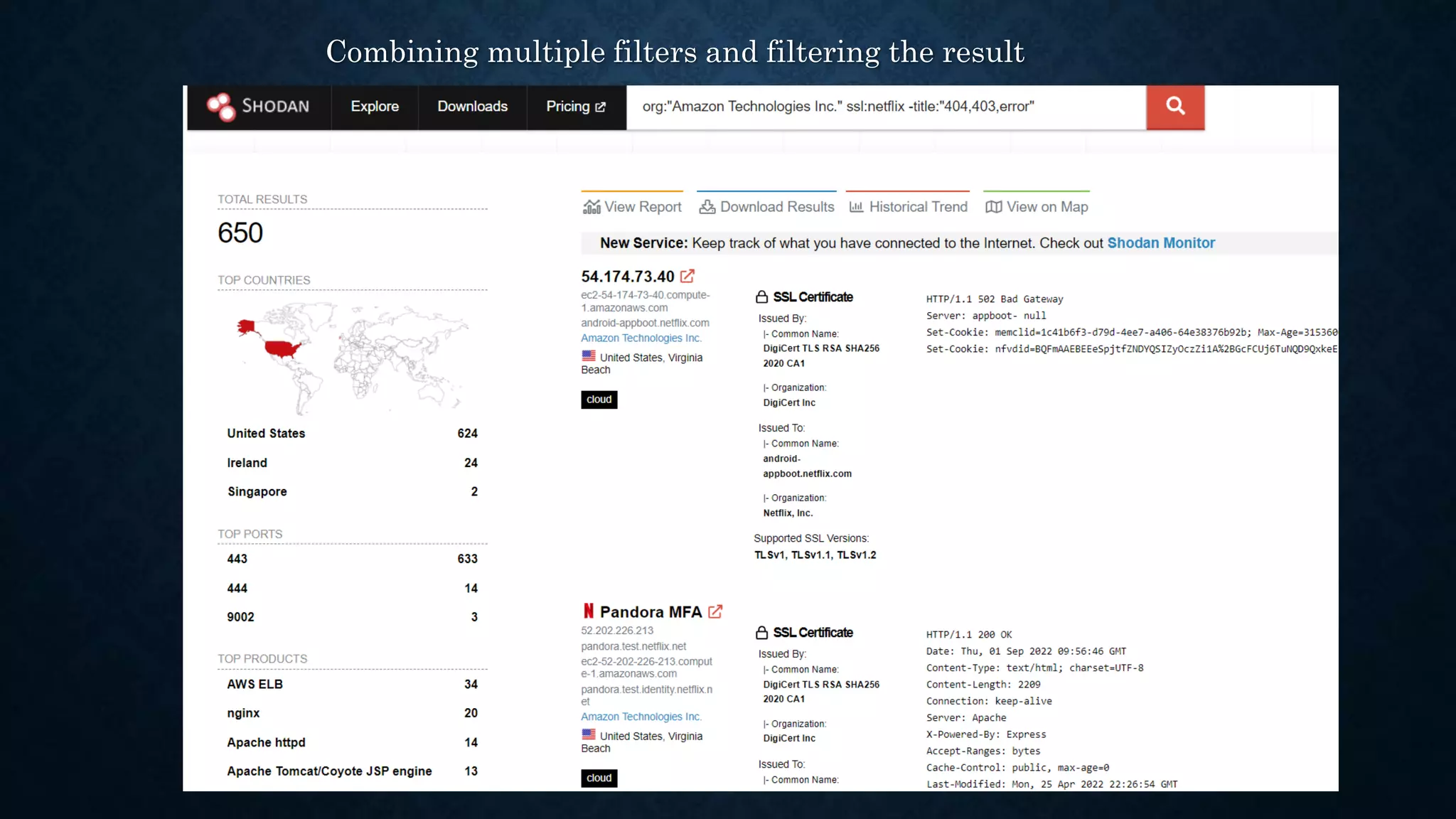1456x819 pixels.
Task: Filter by nginx product
Action: 243,713
